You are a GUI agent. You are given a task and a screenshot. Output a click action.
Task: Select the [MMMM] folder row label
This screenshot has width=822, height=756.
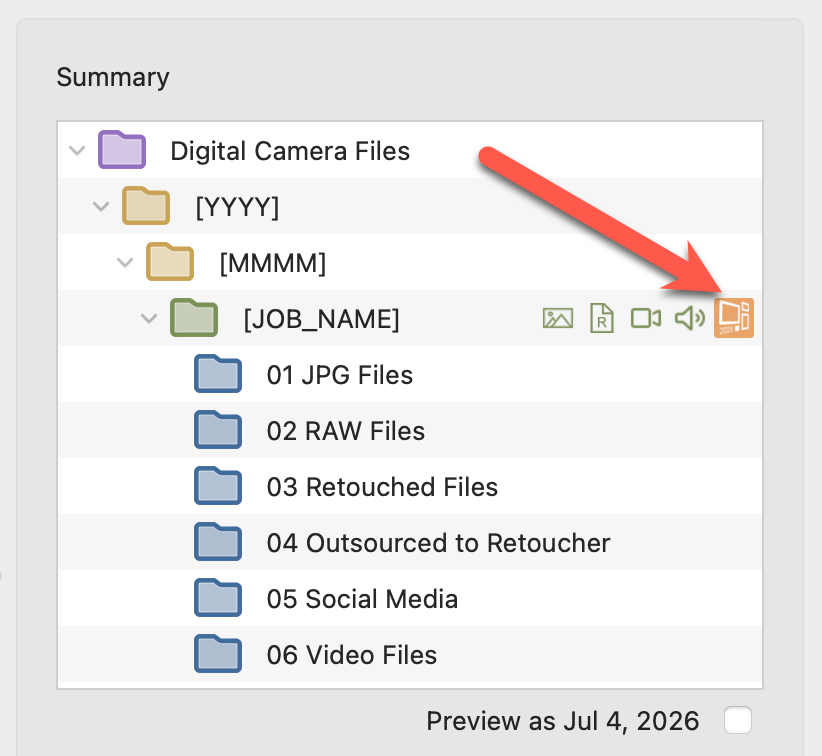click(x=273, y=263)
